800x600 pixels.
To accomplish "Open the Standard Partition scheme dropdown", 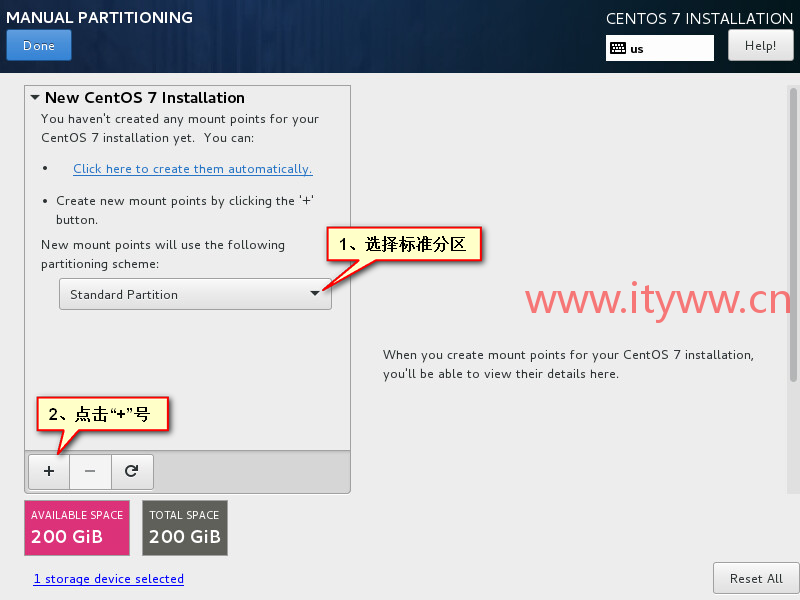I will pos(195,294).
